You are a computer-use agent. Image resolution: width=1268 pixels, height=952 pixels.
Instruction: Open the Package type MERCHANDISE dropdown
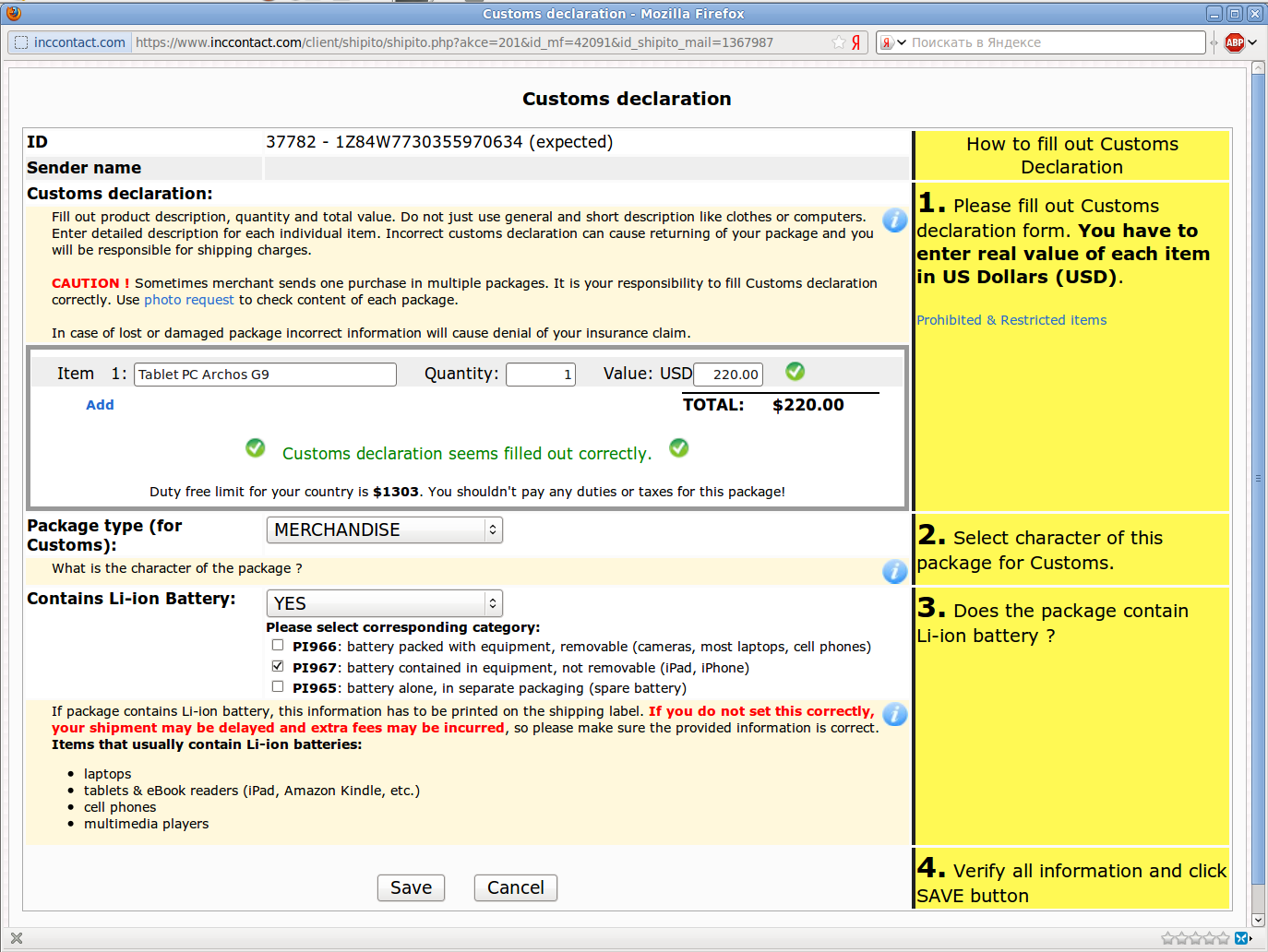tap(384, 530)
